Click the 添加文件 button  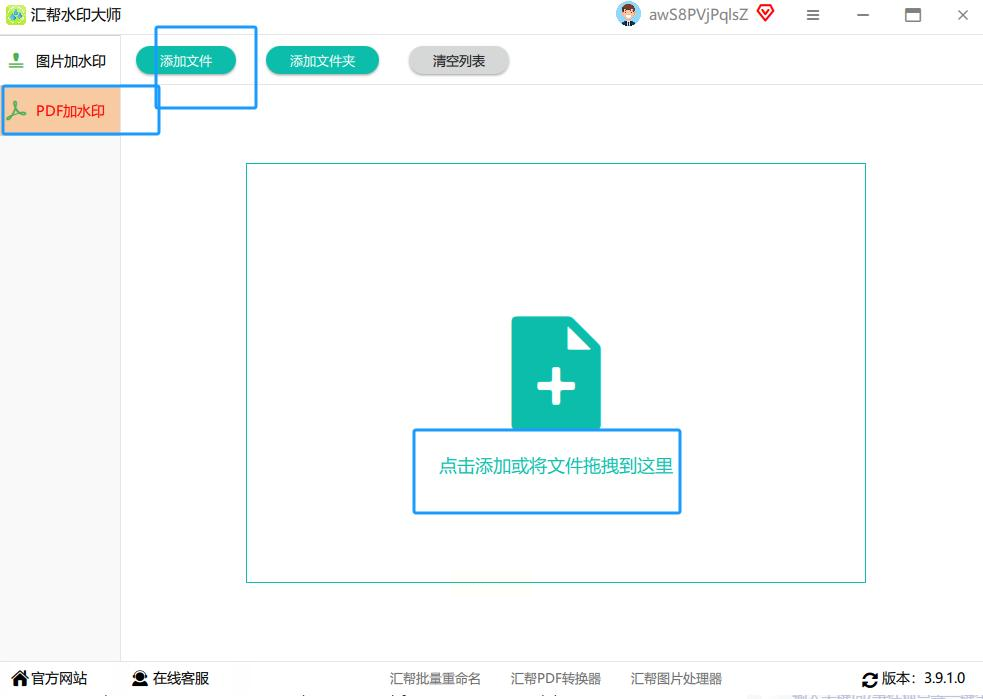(186, 61)
